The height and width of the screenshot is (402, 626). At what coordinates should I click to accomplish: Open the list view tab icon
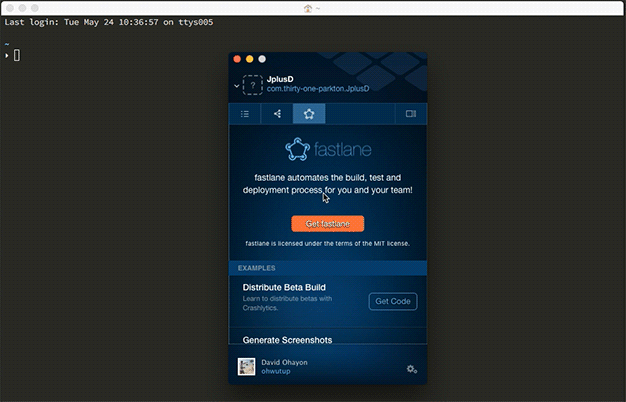pyautogui.click(x=245, y=114)
